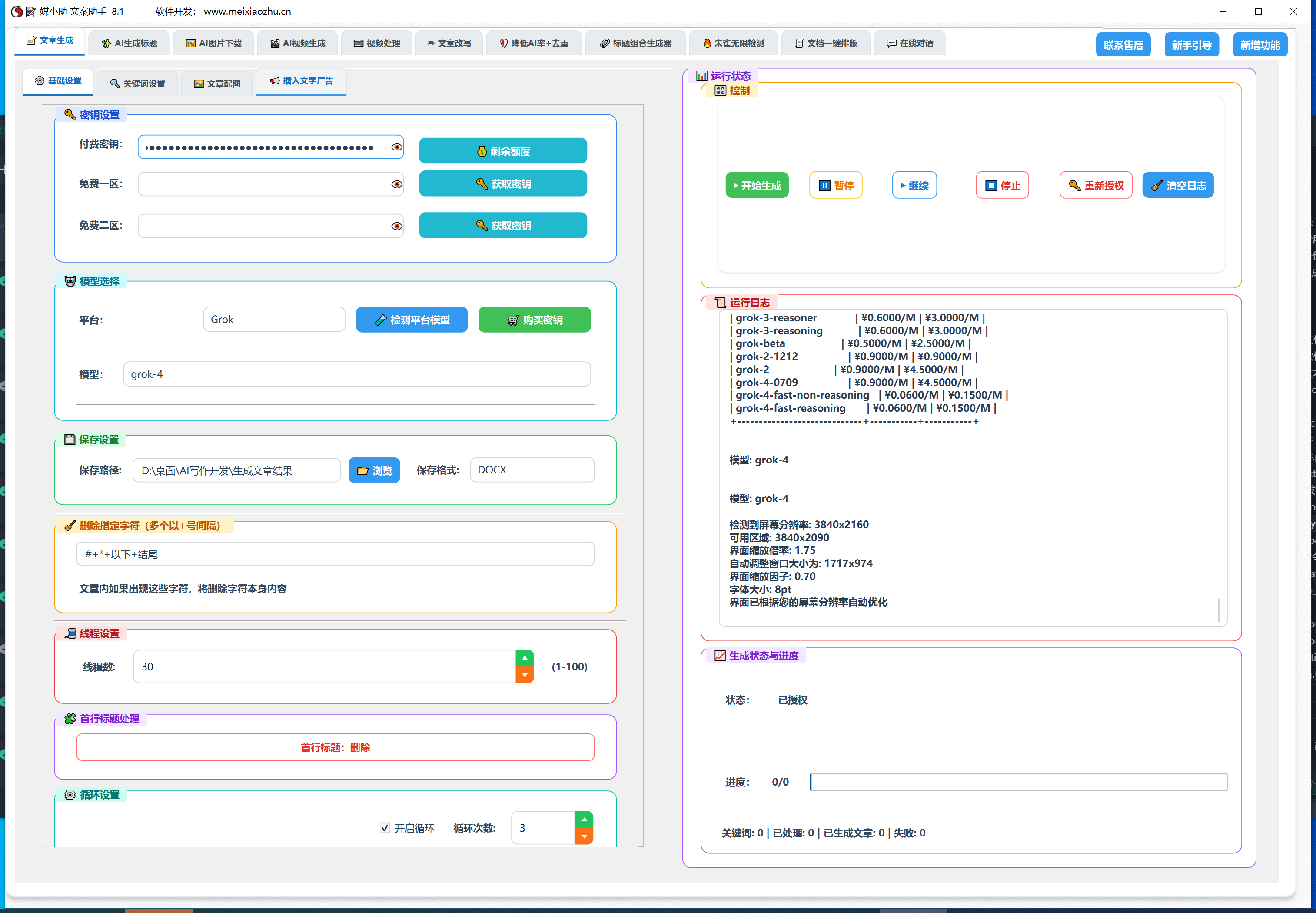Click 检测平台模型 to detect models
The width and height of the screenshot is (1316, 913).
pos(411,320)
